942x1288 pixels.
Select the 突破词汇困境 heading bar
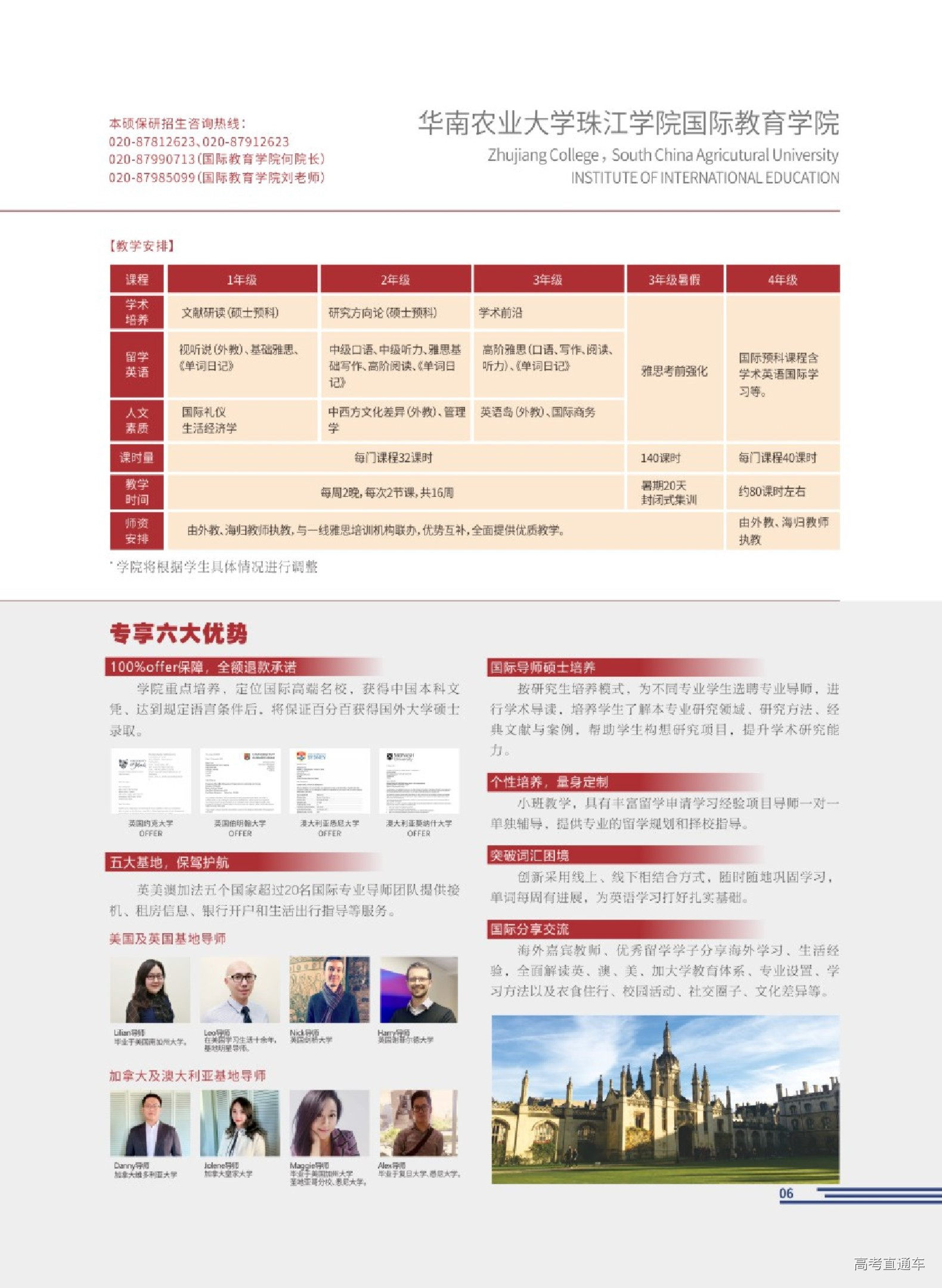(x=529, y=855)
